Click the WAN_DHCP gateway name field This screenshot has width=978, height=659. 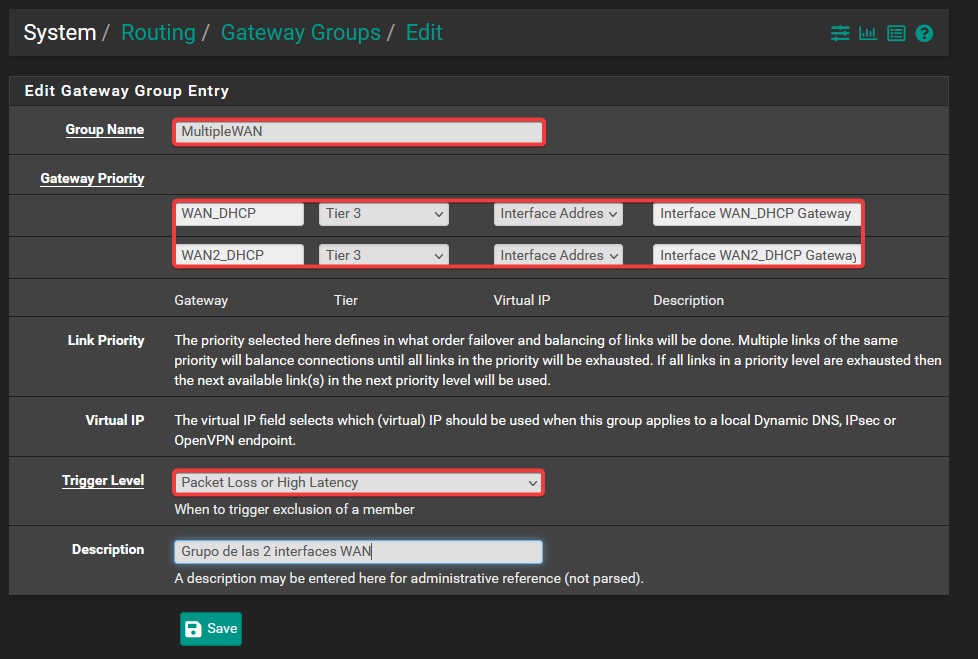pyautogui.click(x=239, y=213)
